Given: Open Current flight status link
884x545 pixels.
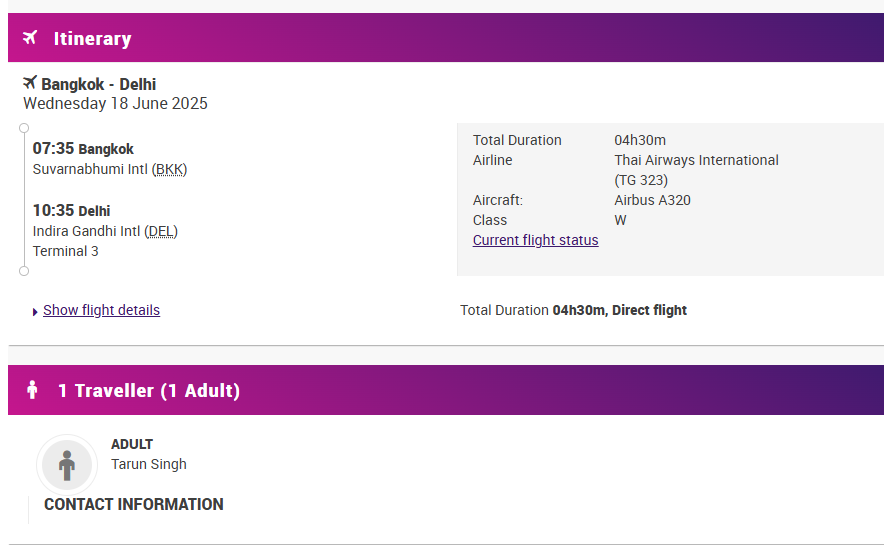Looking at the screenshot, I should pyautogui.click(x=536, y=240).
